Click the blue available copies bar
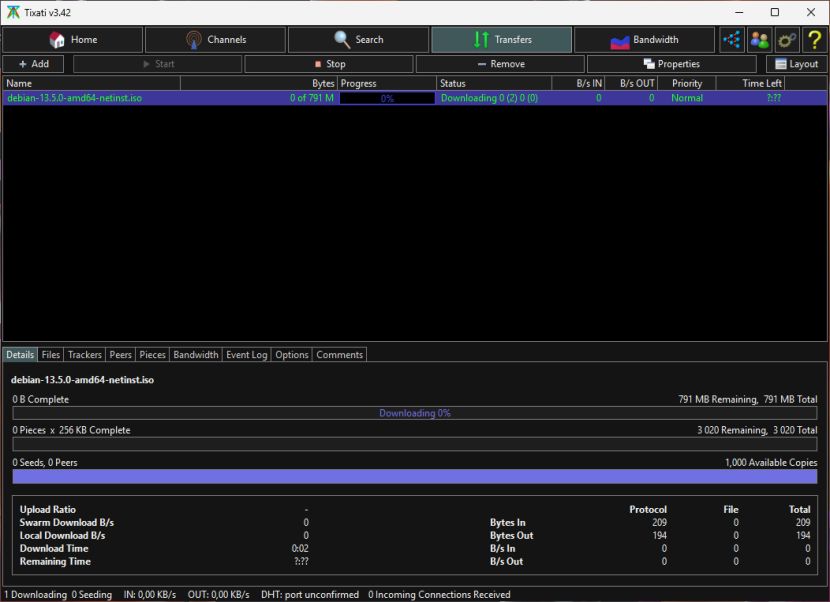The height and width of the screenshot is (602, 830). click(415, 477)
